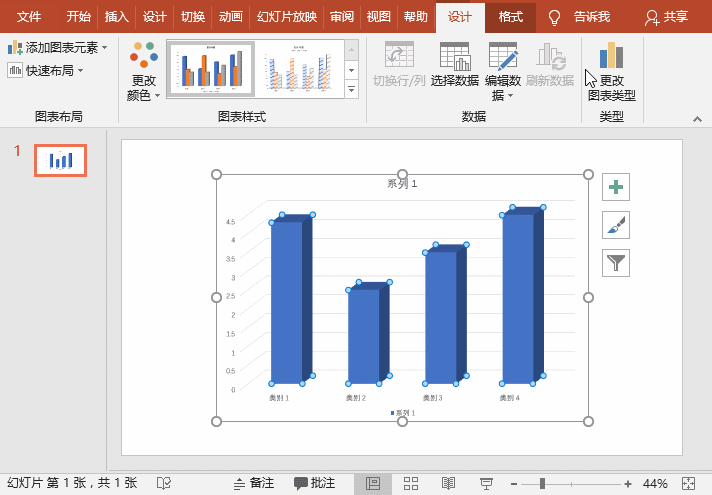This screenshot has height=495, width=712.
Task: Select the second hatched chart style thumbnail
Action: (299, 69)
